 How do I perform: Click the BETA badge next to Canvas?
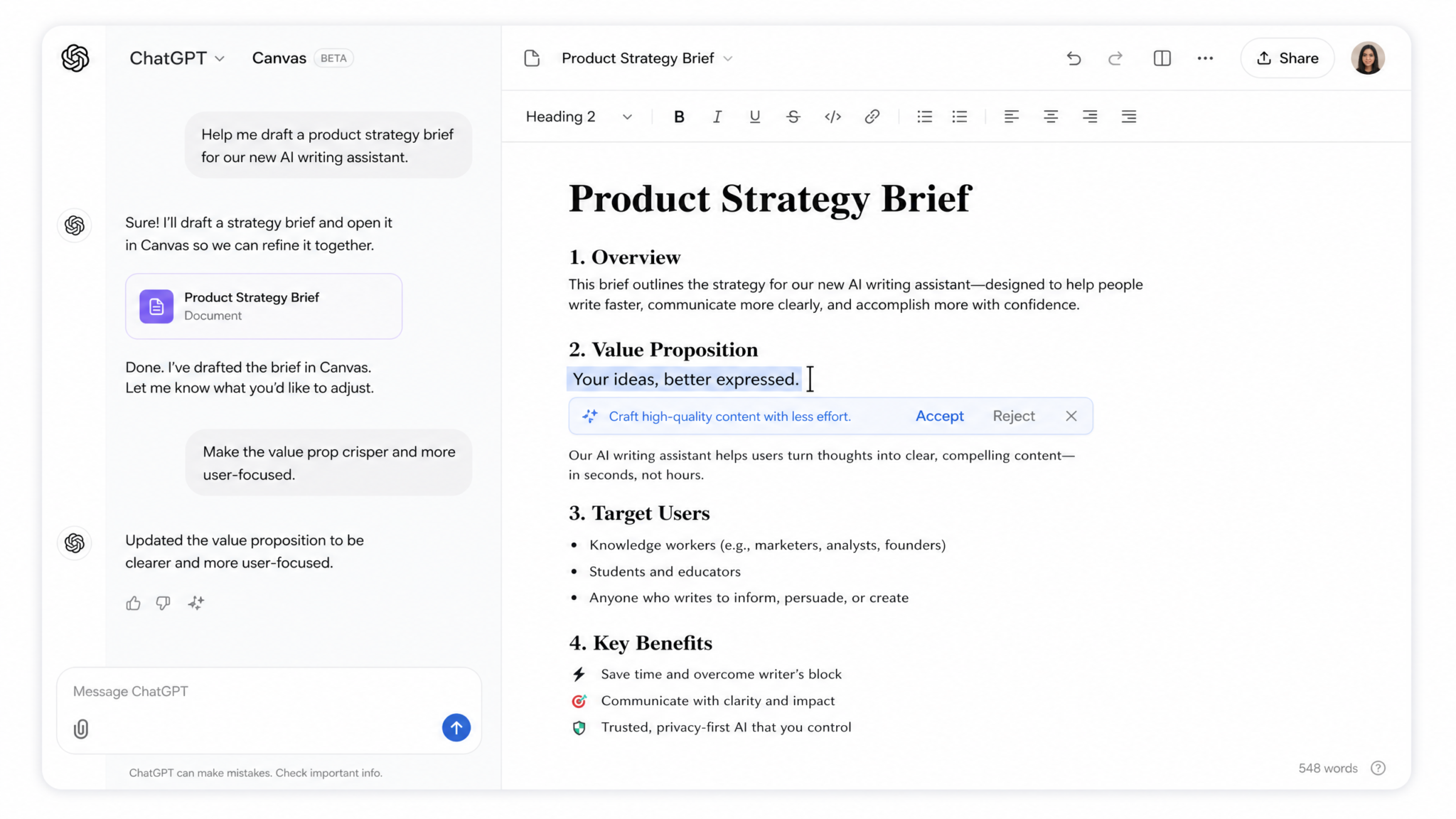coord(333,58)
